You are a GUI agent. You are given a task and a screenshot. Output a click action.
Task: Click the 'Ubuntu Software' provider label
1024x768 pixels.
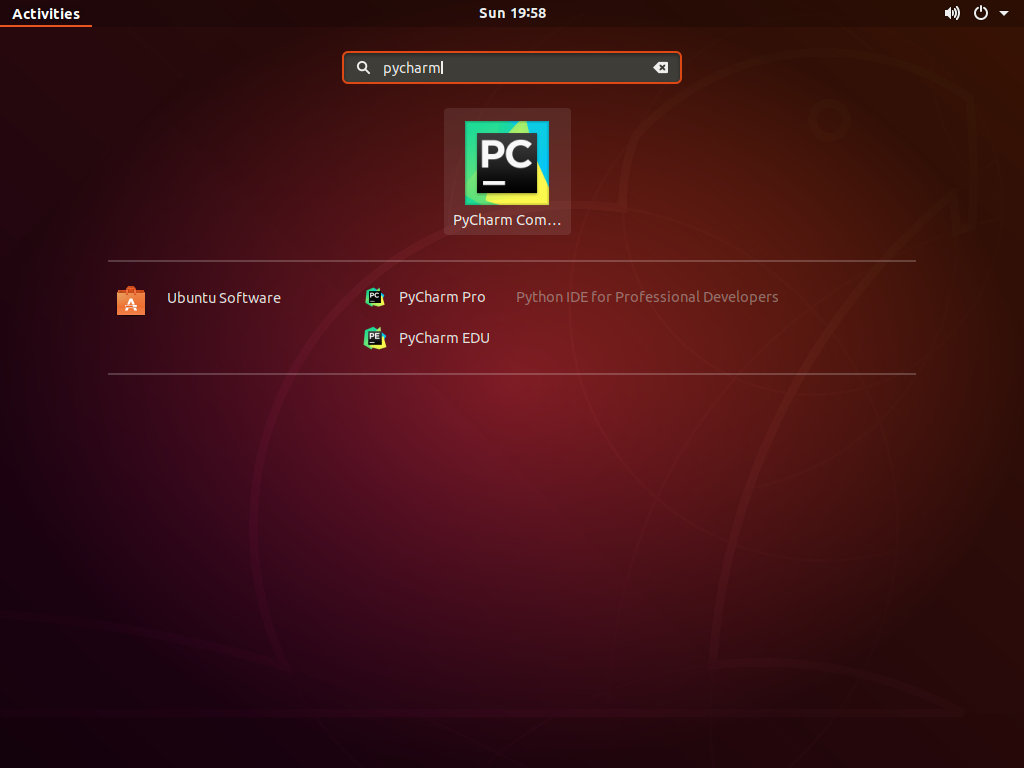[x=224, y=298]
